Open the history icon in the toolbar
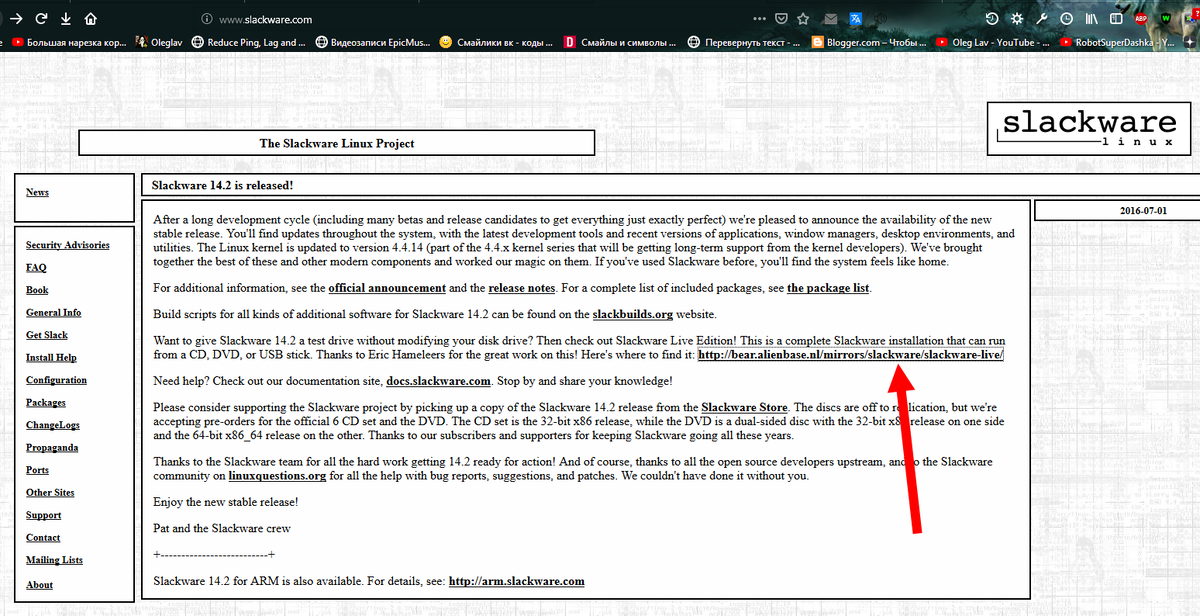Screen dimensions: 1200x616 pyautogui.click(x=992, y=19)
